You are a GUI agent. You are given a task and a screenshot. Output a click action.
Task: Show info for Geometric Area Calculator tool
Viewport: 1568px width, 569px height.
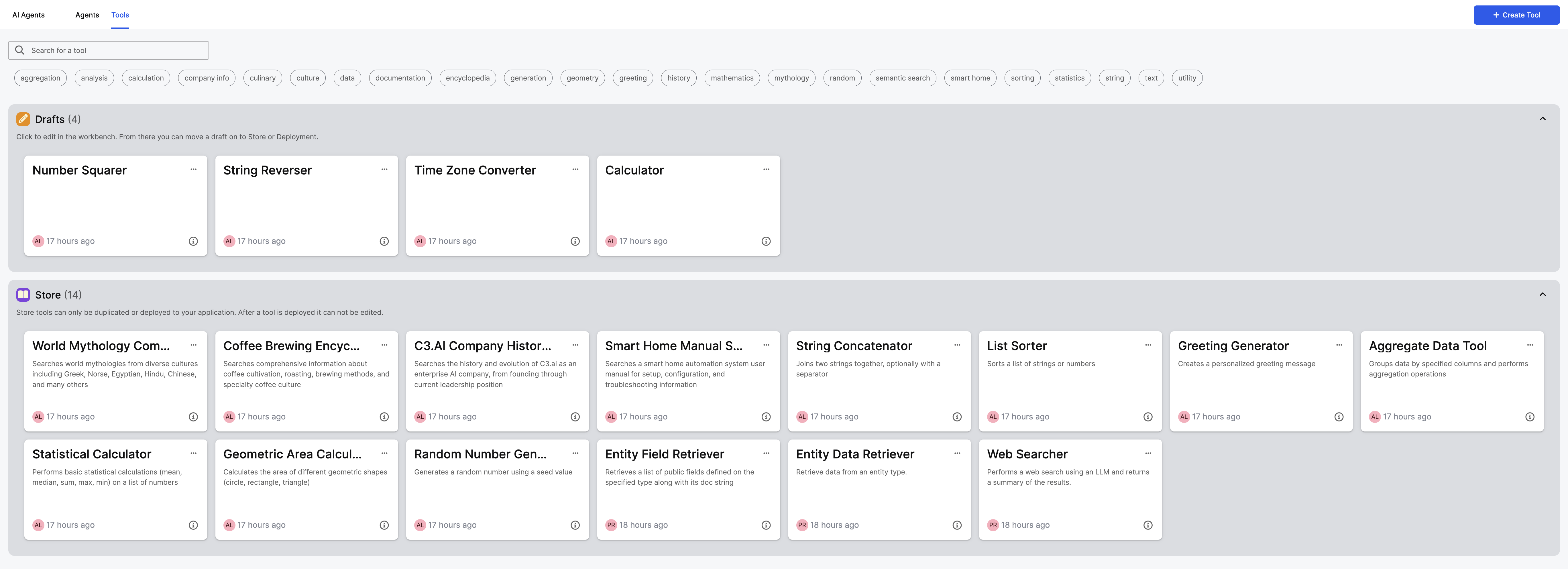click(384, 525)
